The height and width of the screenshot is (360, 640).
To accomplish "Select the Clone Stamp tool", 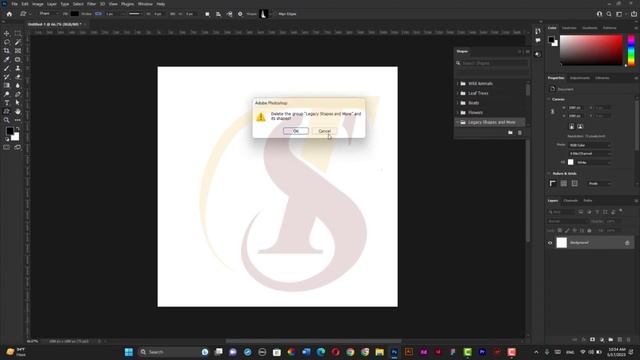I will [x=18, y=68].
